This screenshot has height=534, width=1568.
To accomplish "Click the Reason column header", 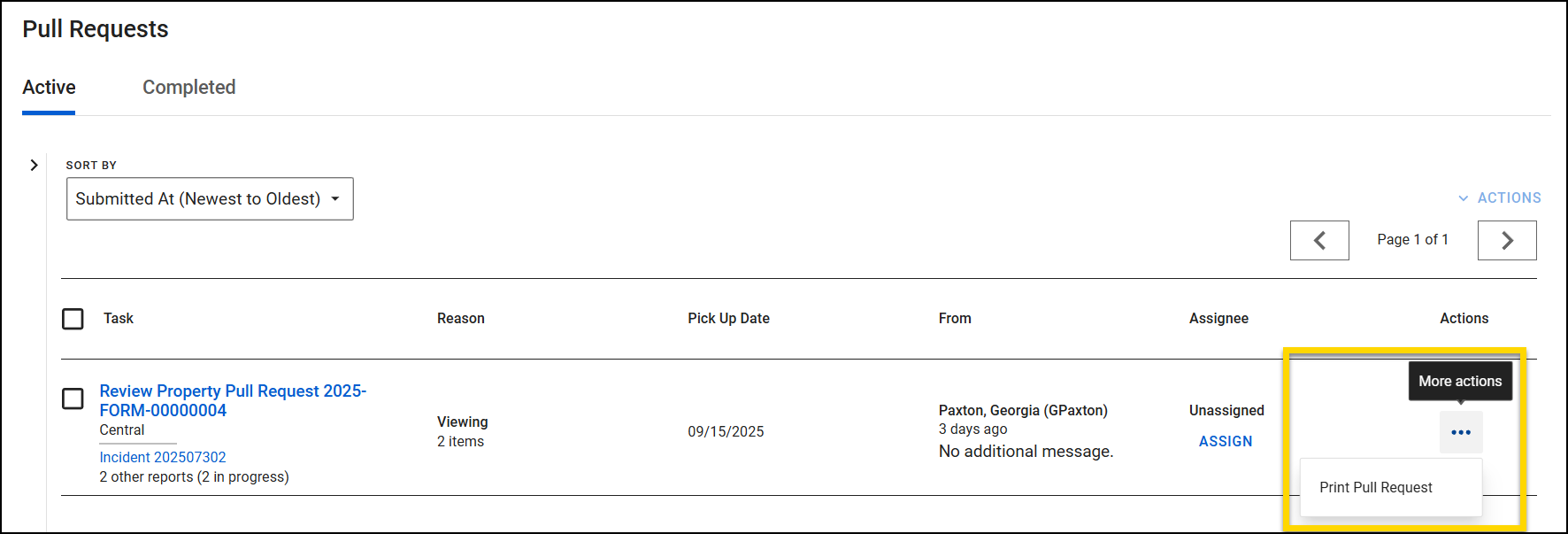I will point(460,319).
